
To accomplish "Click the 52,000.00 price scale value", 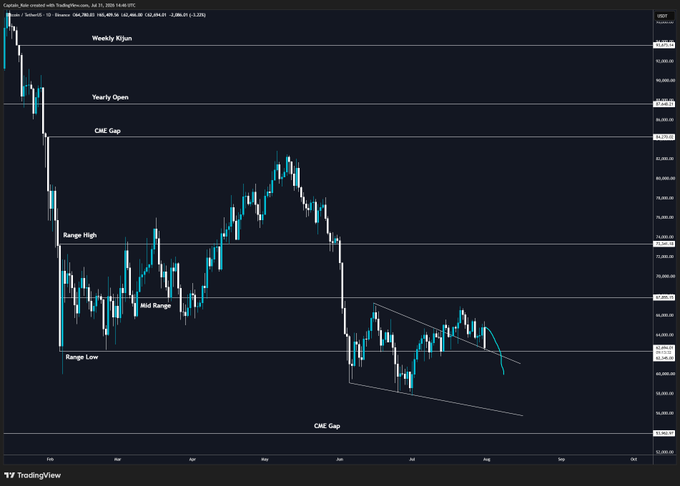I will 666,452.
